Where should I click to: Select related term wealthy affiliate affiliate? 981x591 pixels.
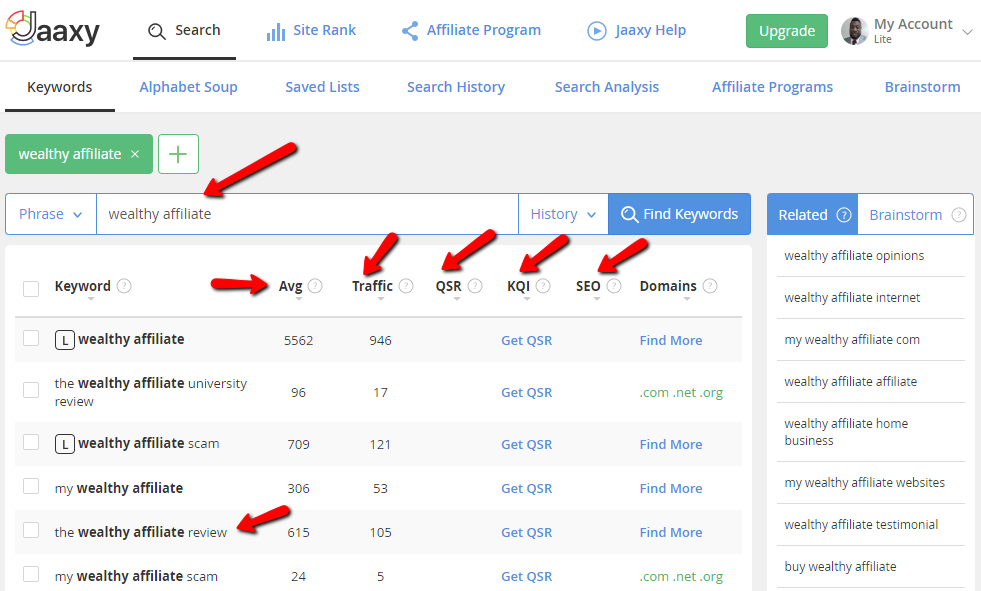tap(850, 381)
